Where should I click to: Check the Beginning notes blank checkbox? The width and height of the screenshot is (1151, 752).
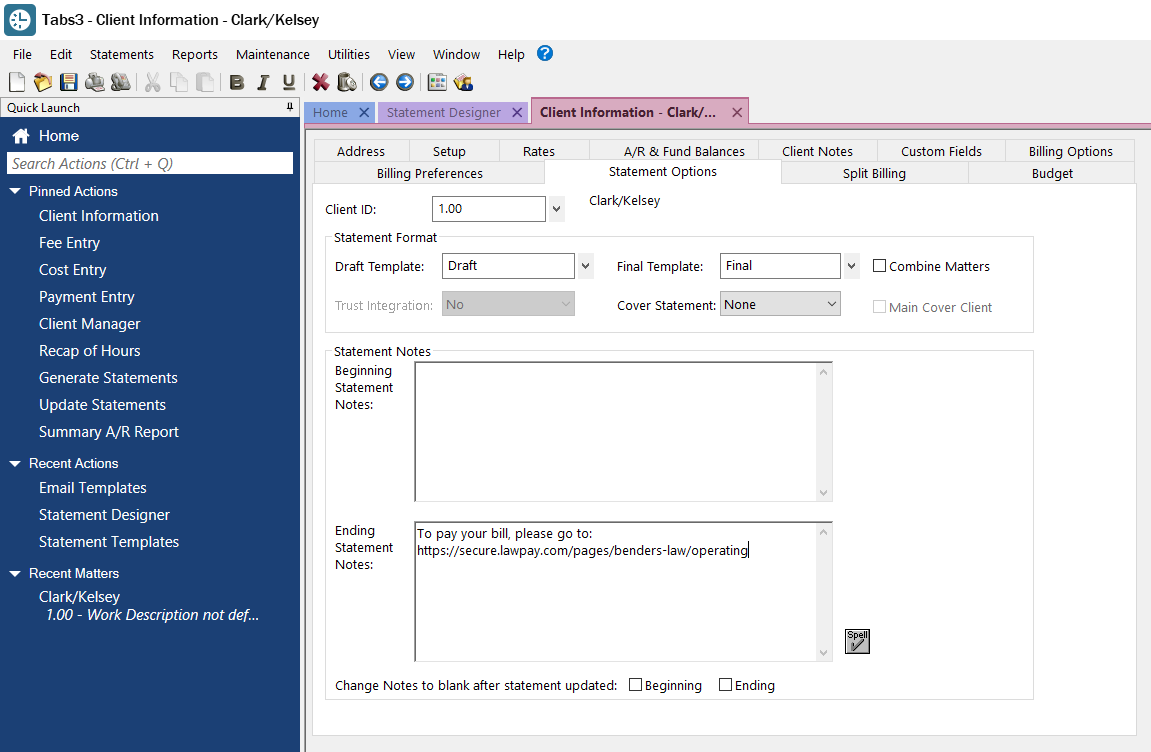[x=636, y=685]
